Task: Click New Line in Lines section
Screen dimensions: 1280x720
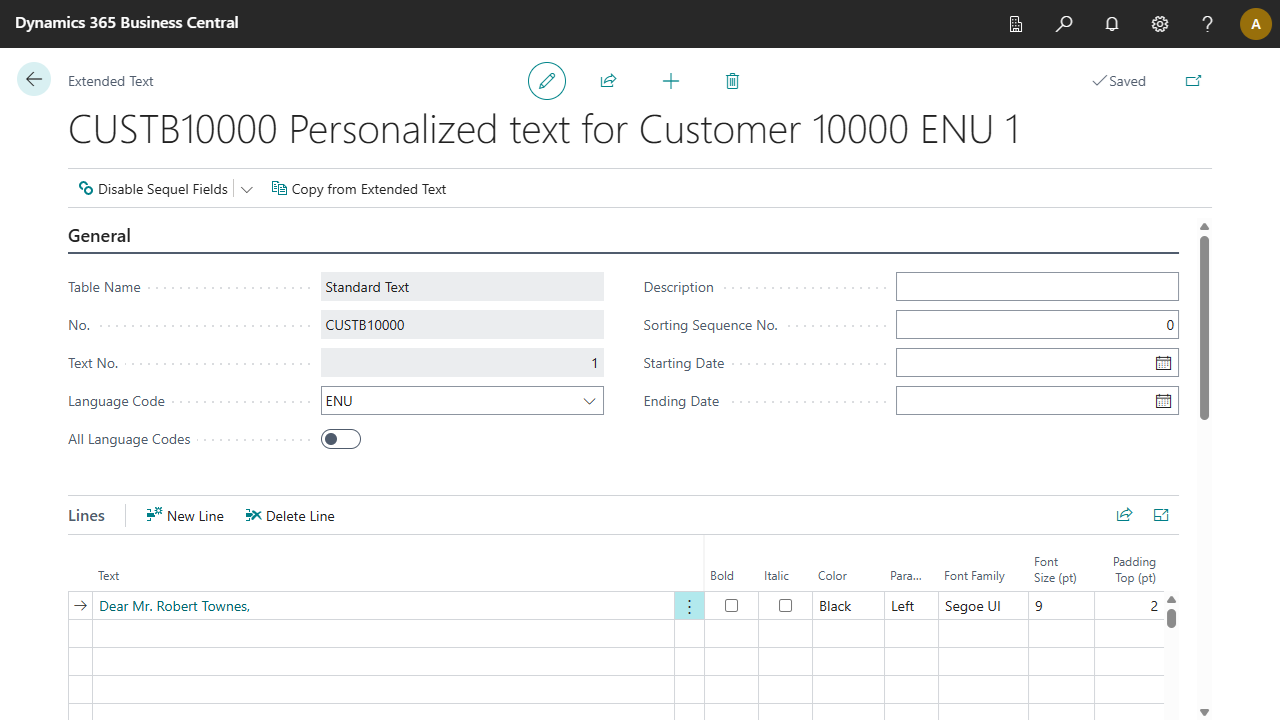Action: (185, 516)
